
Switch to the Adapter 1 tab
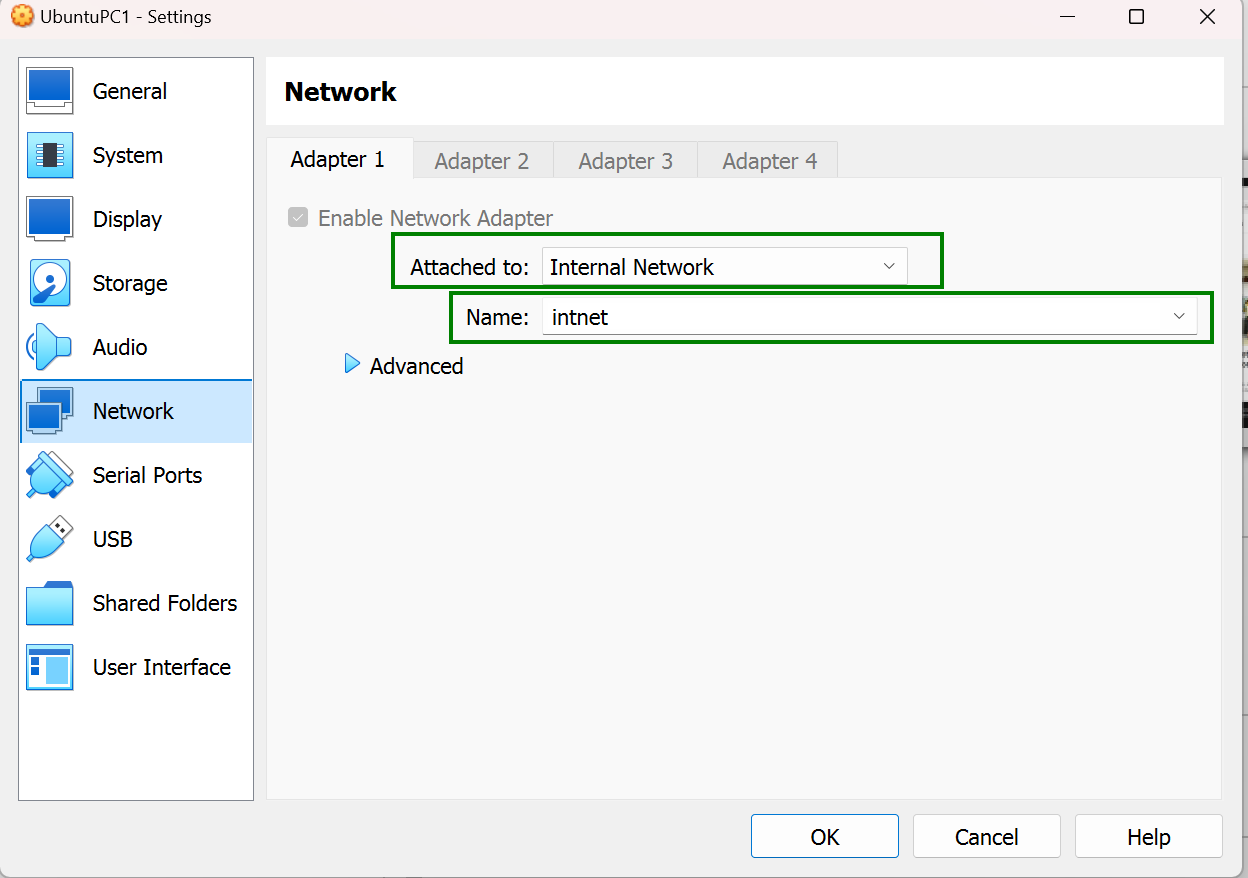click(338, 160)
